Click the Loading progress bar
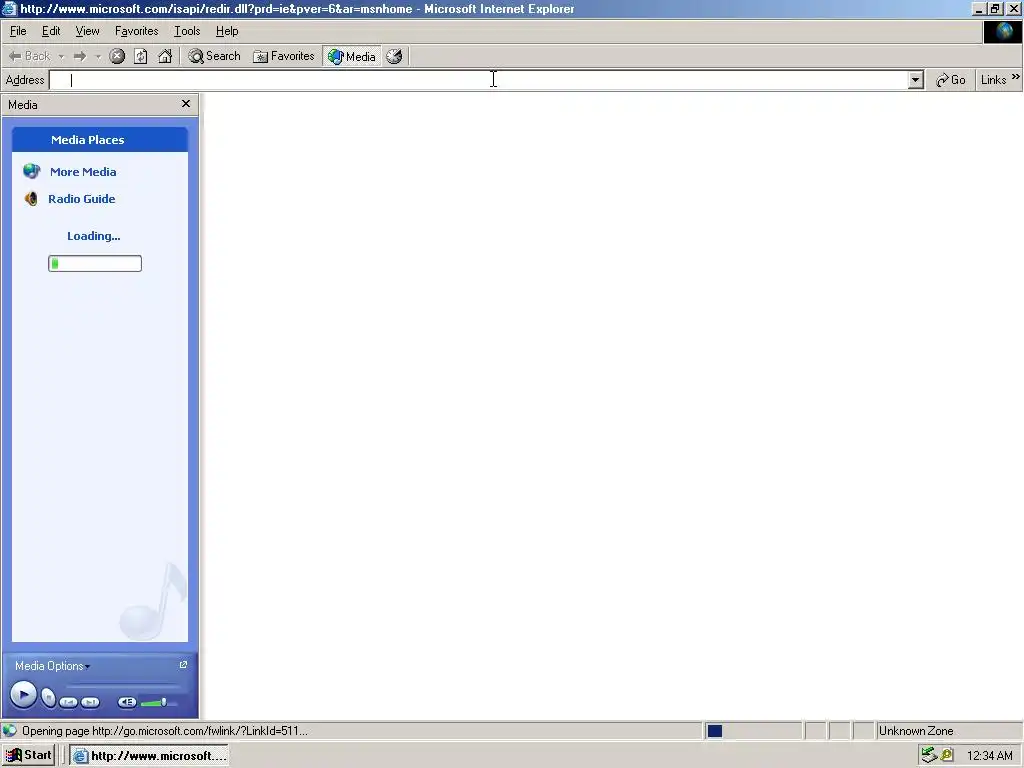Image resolution: width=1024 pixels, height=768 pixels. pos(95,263)
